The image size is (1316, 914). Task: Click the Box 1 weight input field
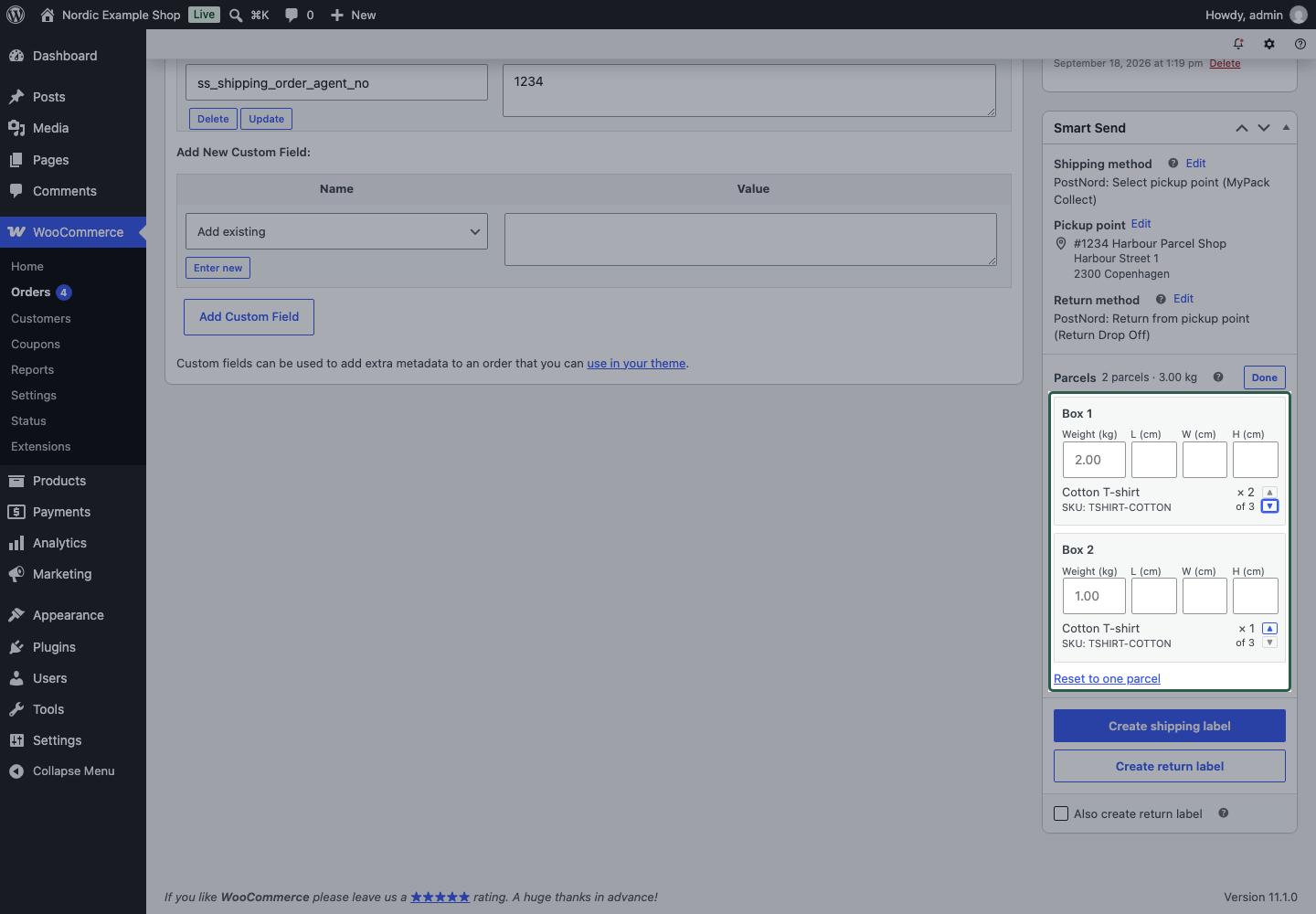[1094, 460]
